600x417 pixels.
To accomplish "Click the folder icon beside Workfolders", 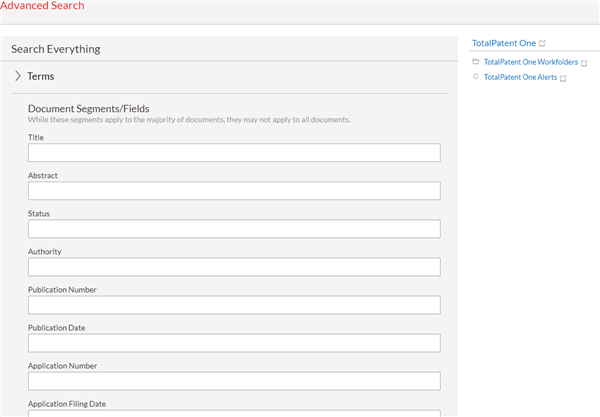I will 476,61.
